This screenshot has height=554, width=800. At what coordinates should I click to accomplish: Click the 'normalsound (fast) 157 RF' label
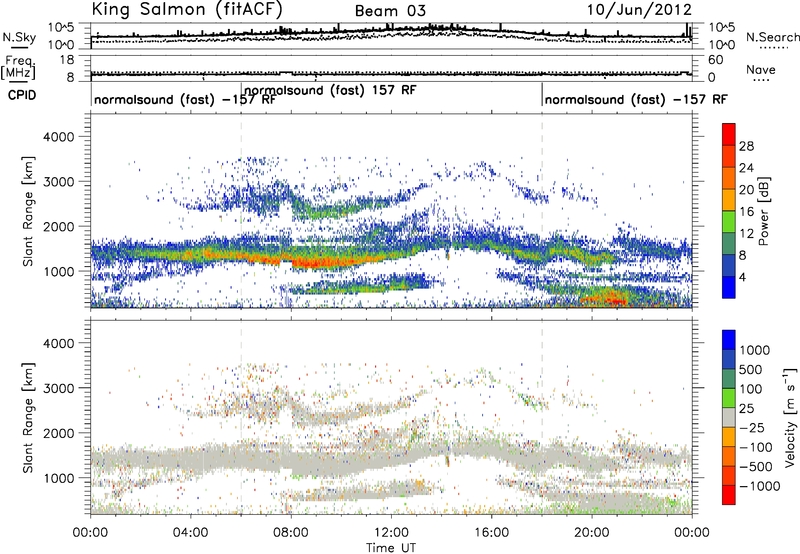pyautogui.click(x=330, y=90)
